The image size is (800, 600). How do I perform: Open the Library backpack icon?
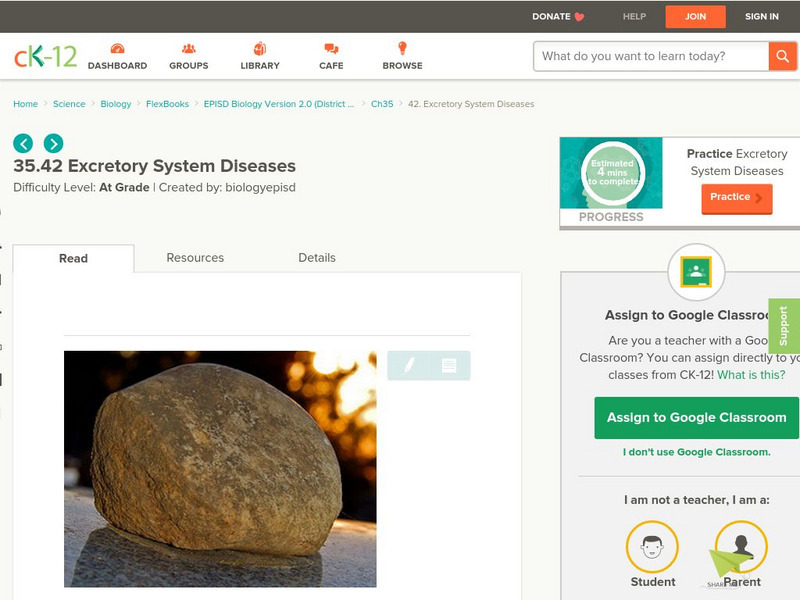click(x=260, y=48)
